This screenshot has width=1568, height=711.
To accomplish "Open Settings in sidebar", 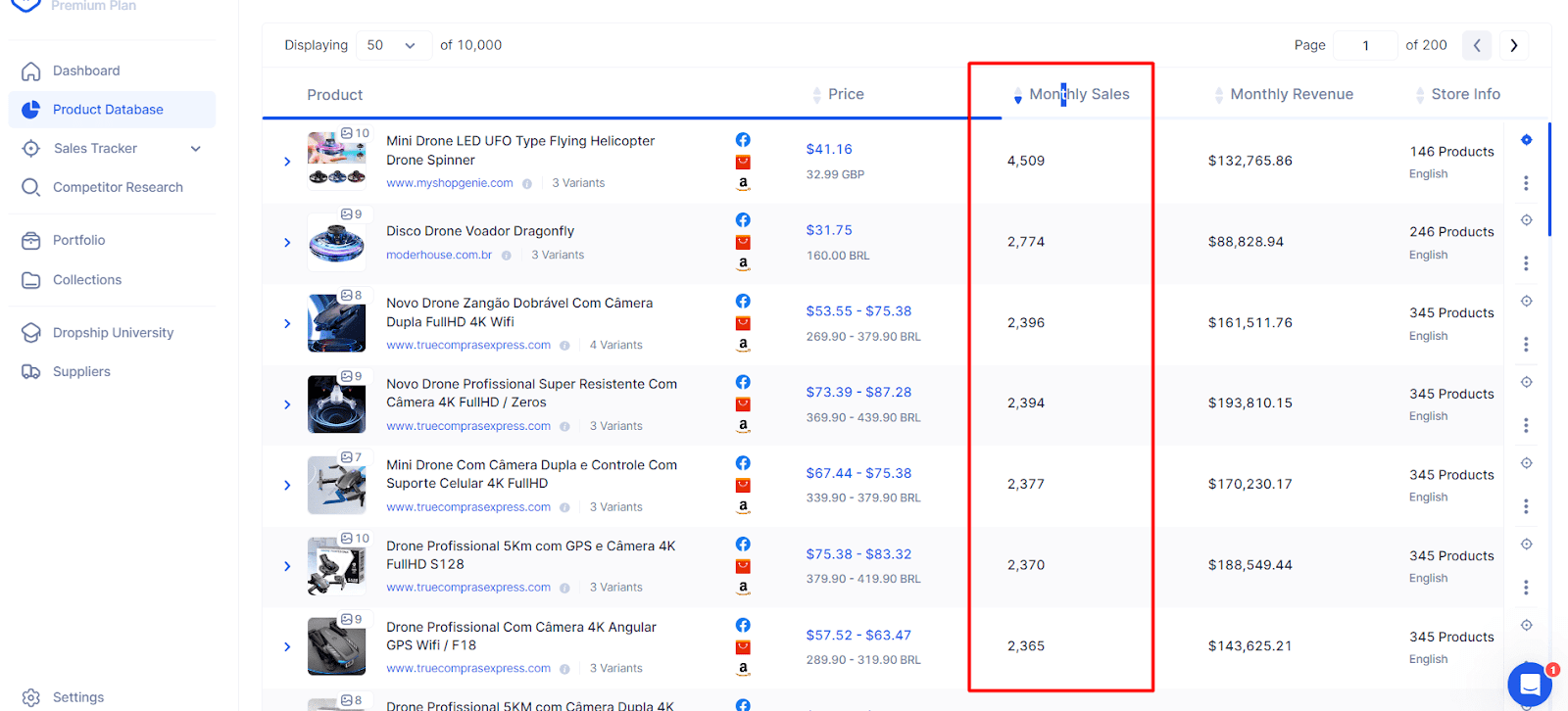I will click(78, 697).
